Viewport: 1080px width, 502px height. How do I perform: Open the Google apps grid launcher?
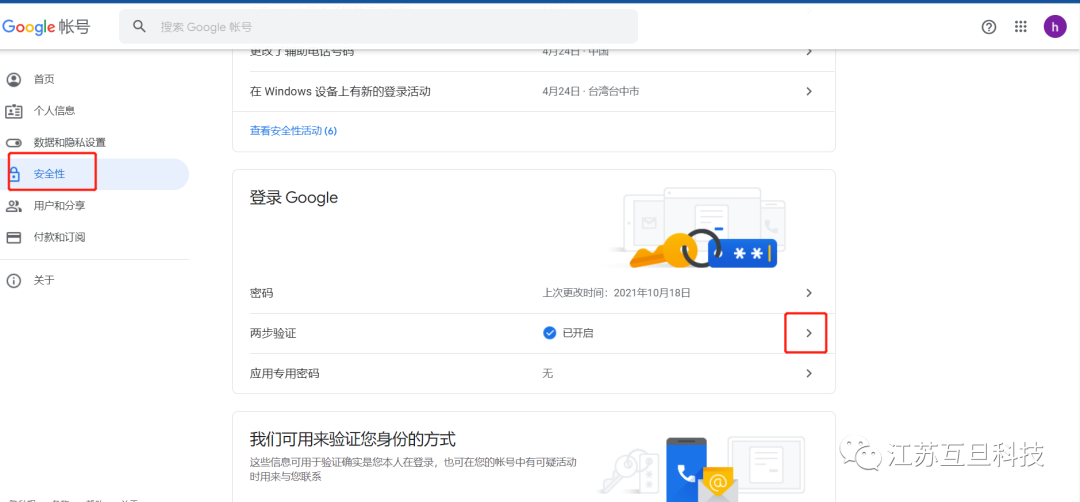pos(1021,27)
